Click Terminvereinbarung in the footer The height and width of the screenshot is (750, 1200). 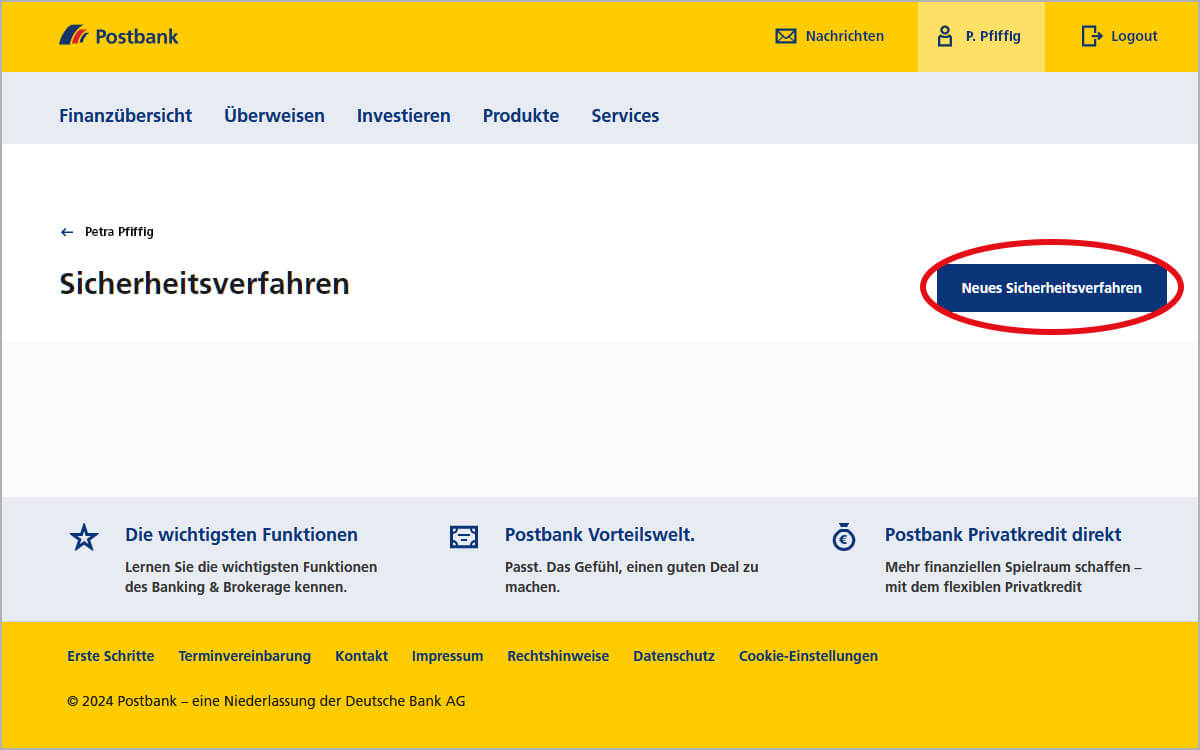pos(244,656)
